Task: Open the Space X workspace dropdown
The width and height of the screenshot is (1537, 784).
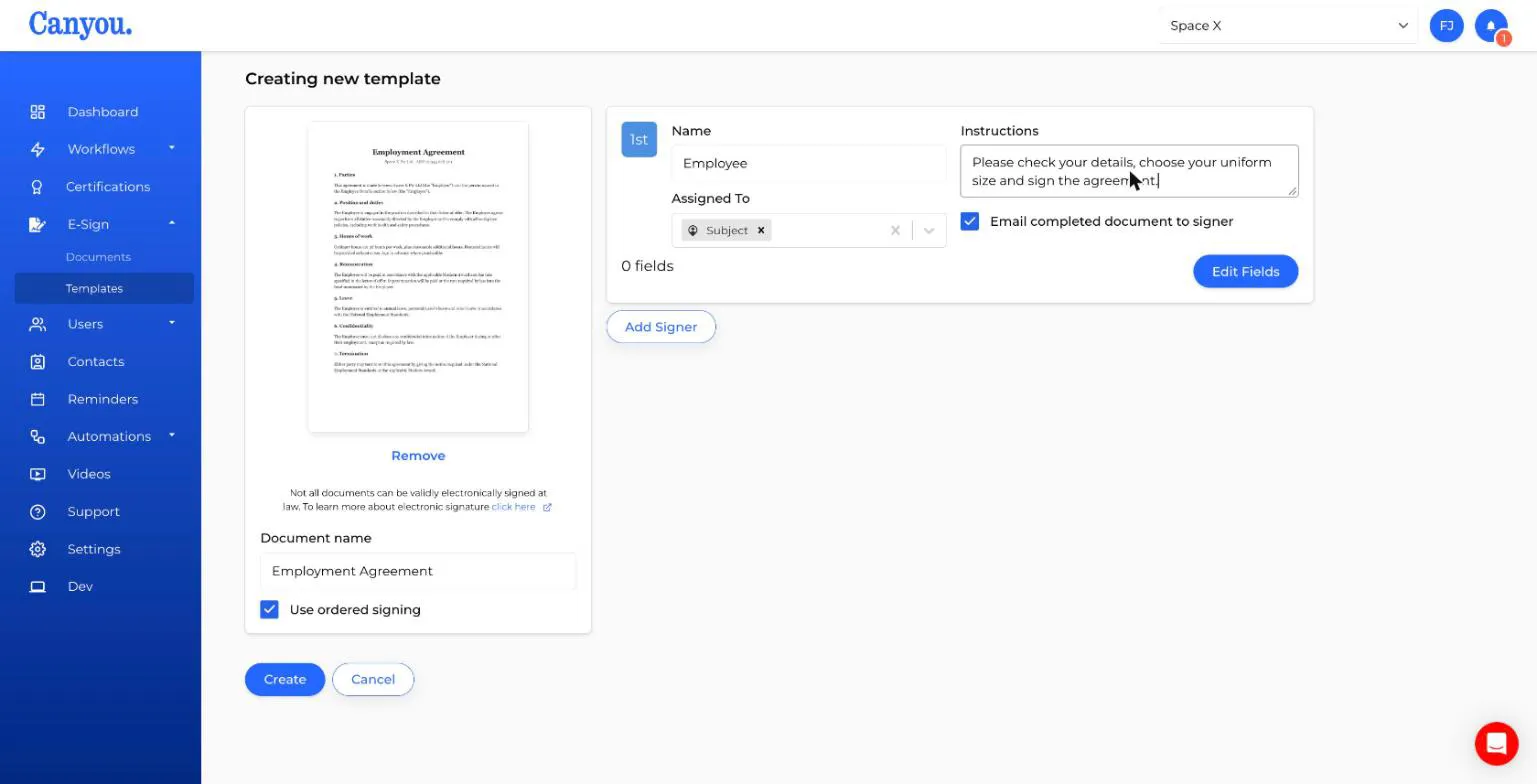Action: [1288, 26]
